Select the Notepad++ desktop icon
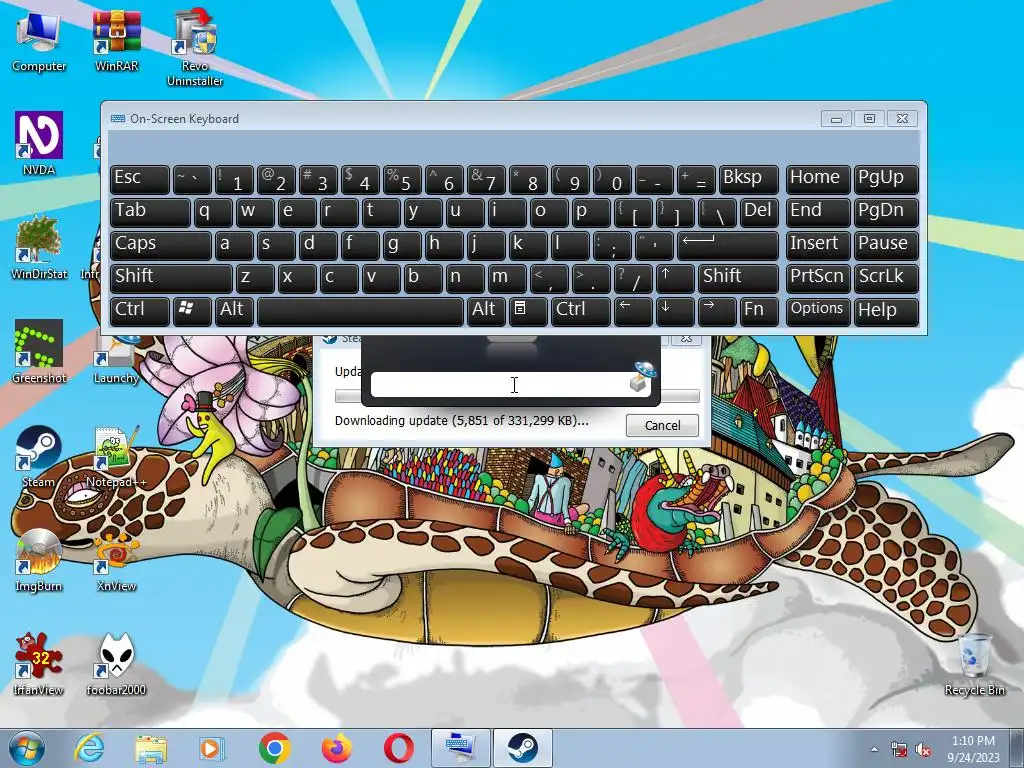Viewport: 1024px width, 768px height. [x=116, y=456]
